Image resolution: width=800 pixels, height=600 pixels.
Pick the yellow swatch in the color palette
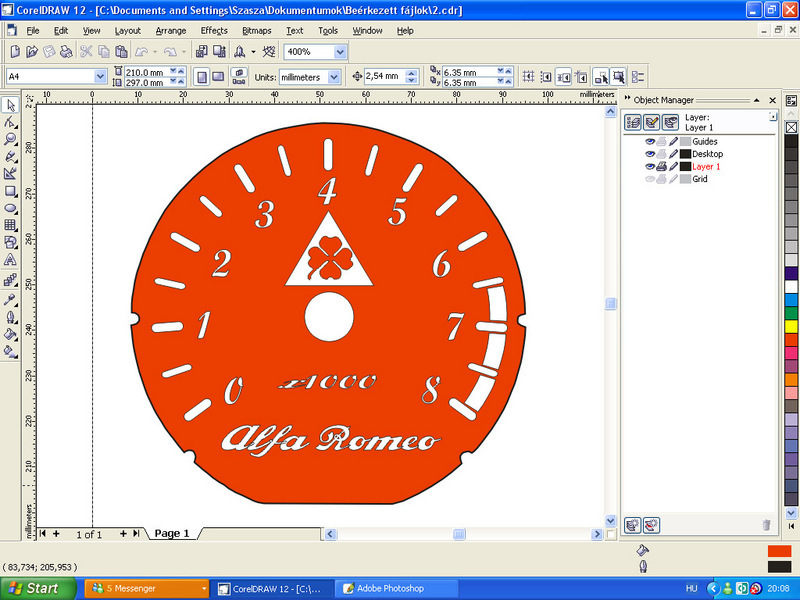coord(791,327)
